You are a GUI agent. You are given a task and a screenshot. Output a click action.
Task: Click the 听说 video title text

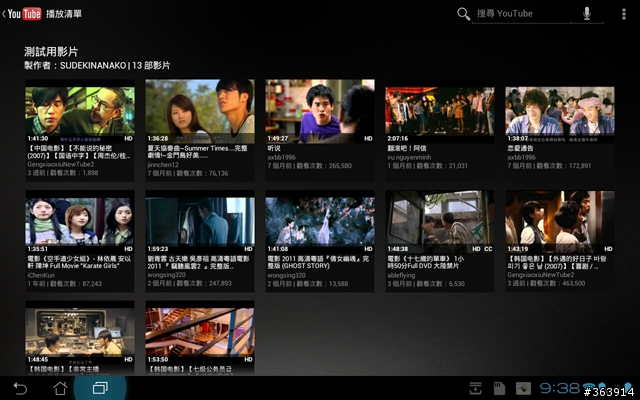274,148
